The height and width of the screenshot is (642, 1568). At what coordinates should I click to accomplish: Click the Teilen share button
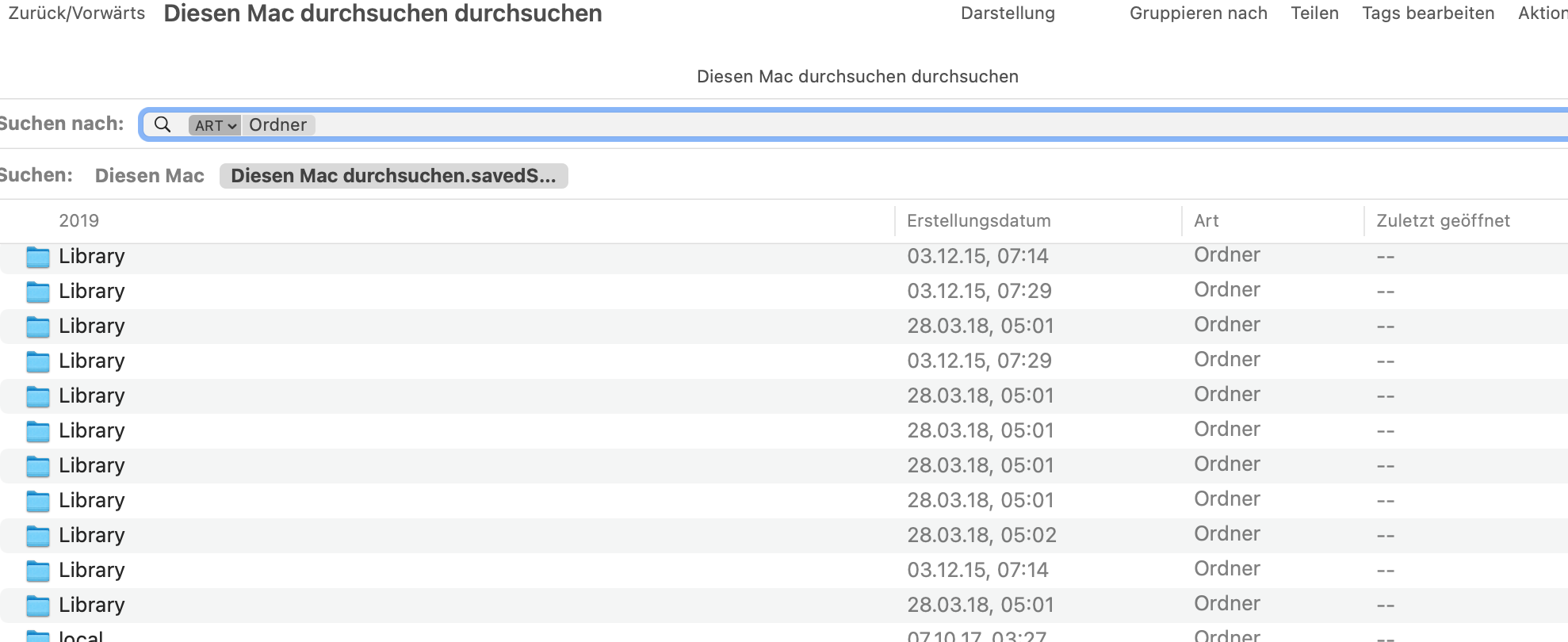[x=1314, y=13]
